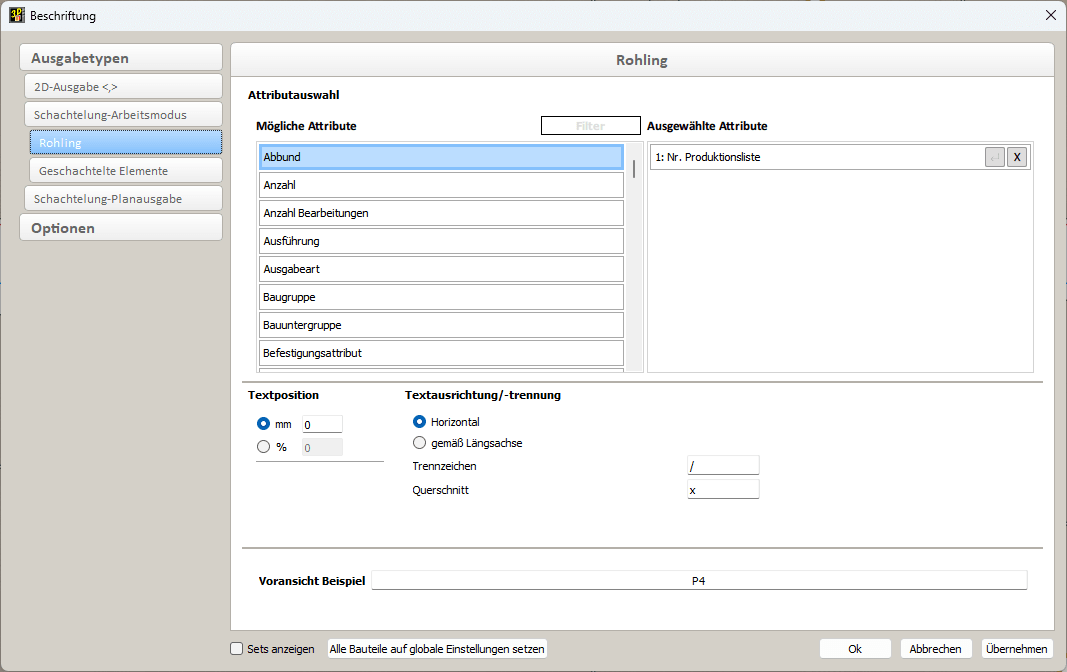Choose gemäß Längsachse text alignment
The image size is (1067, 672).
pos(419,443)
